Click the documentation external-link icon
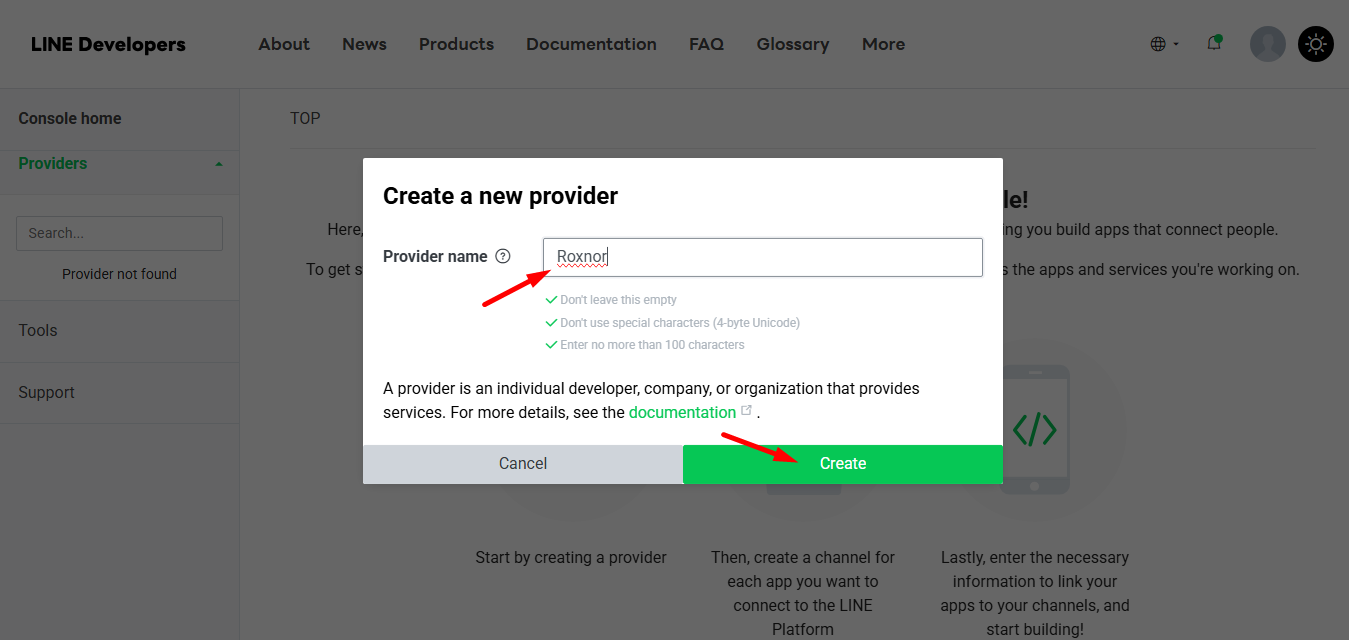The width and height of the screenshot is (1349, 640). click(746, 408)
